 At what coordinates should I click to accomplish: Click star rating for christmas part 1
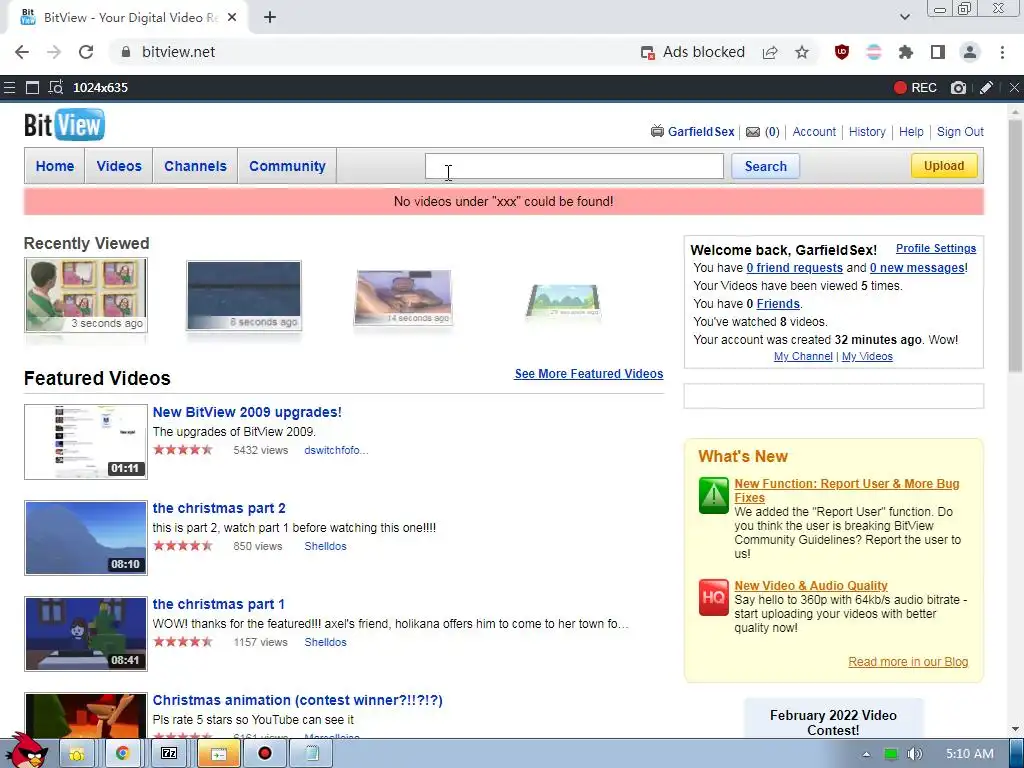point(183,642)
